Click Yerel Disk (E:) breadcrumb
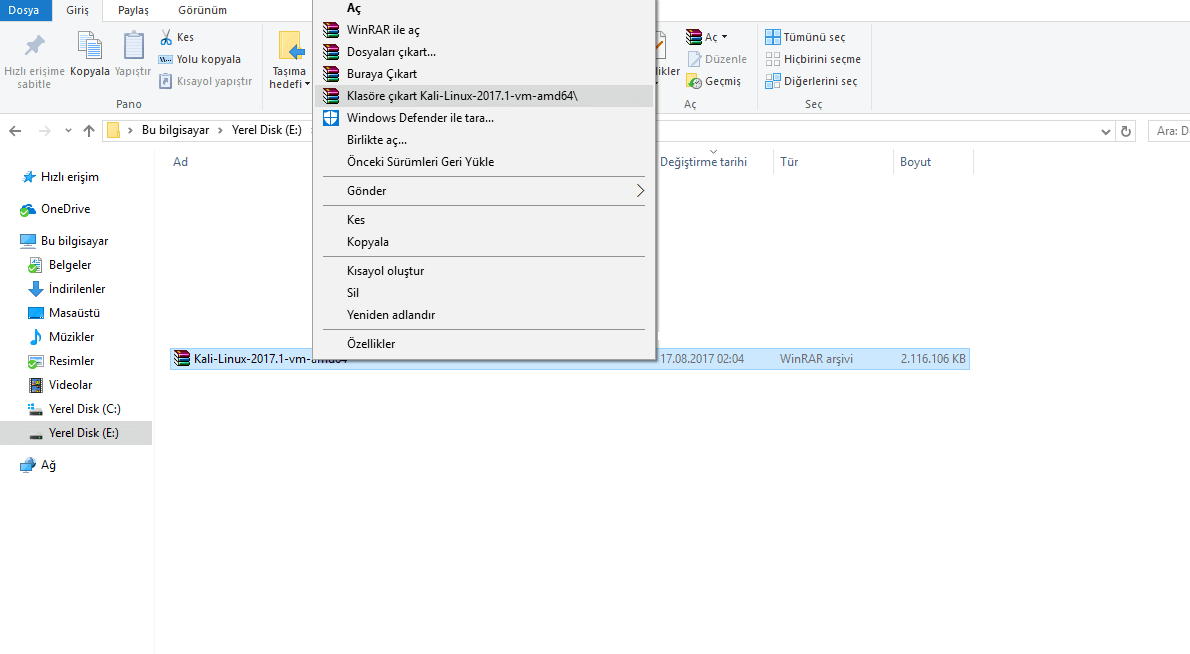This screenshot has width=1190, height=654. (266, 130)
